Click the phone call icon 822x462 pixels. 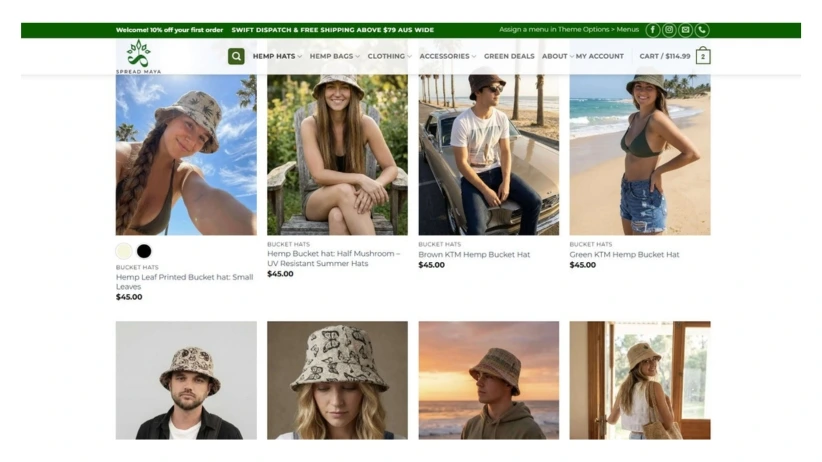pyautogui.click(x=702, y=30)
